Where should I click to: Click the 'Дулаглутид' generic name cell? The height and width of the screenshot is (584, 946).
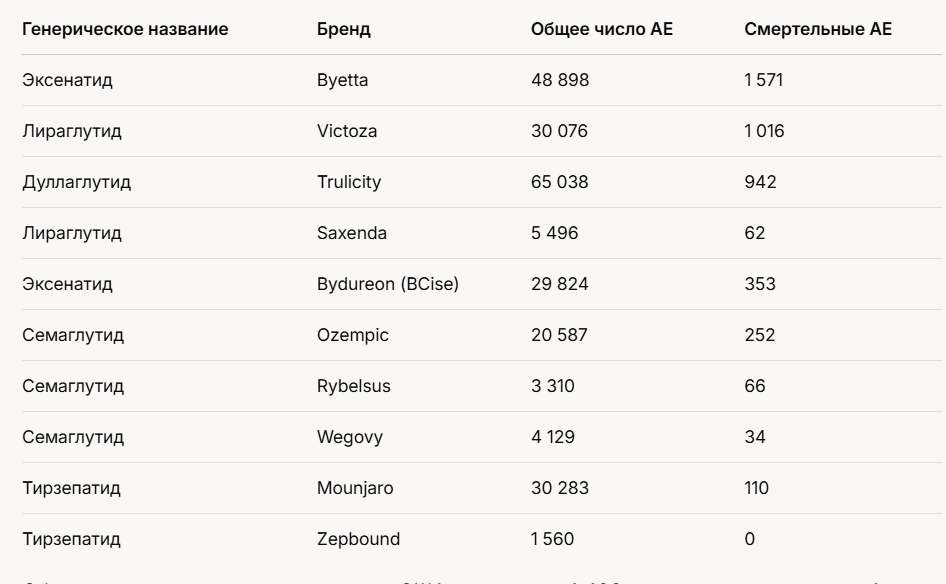click(x=77, y=182)
